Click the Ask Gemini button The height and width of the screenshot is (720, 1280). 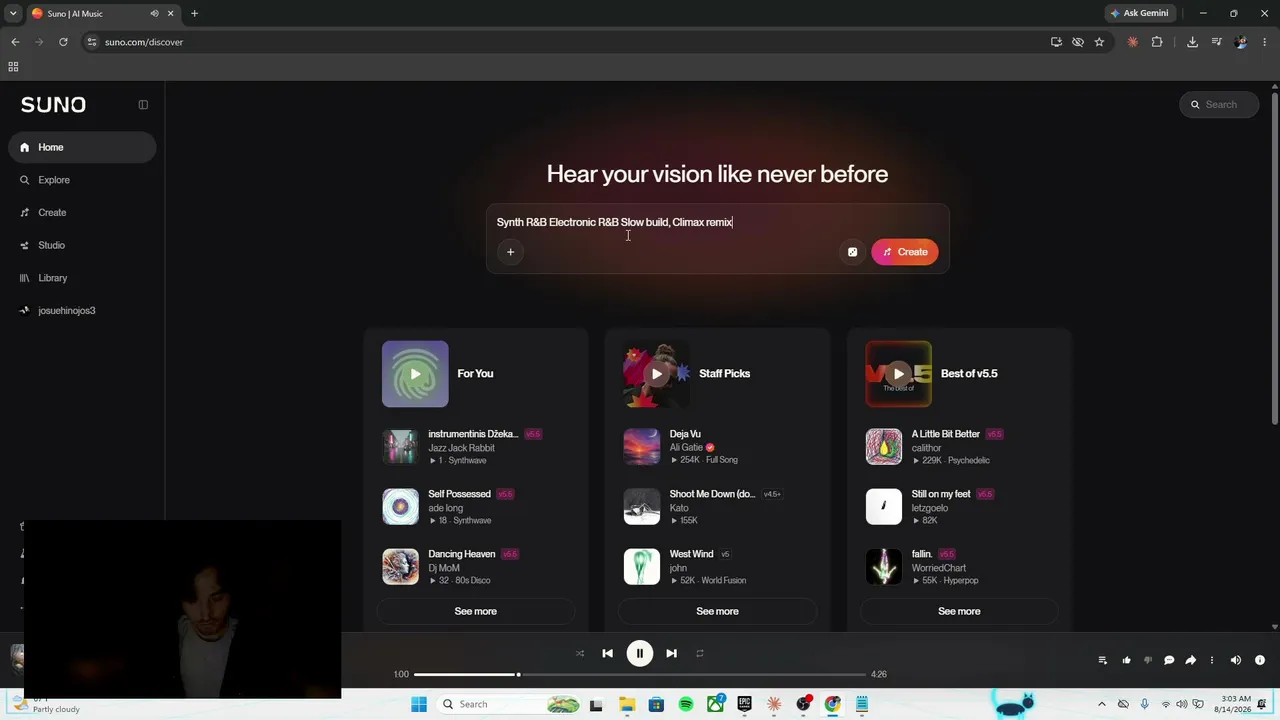pos(1139,13)
